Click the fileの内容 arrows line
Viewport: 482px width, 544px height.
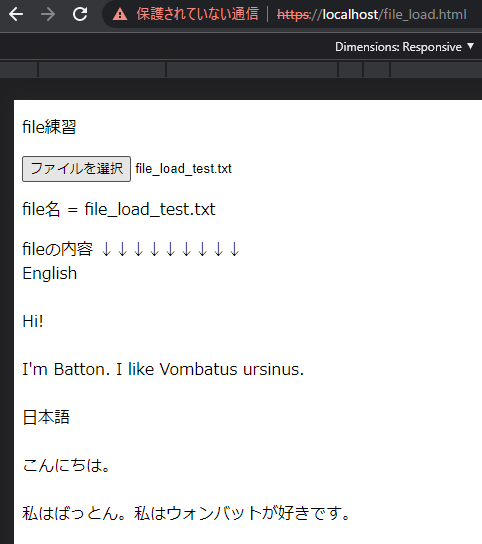coord(131,249)
